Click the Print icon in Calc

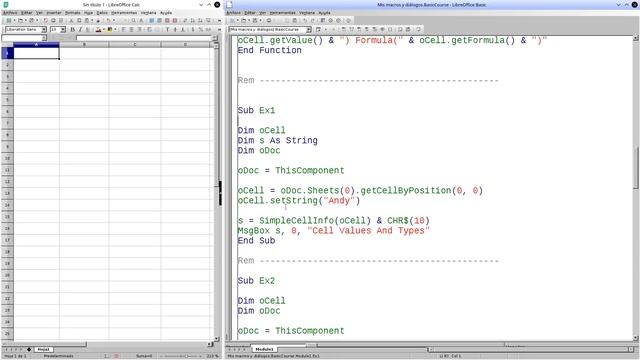tap(53, 20)
